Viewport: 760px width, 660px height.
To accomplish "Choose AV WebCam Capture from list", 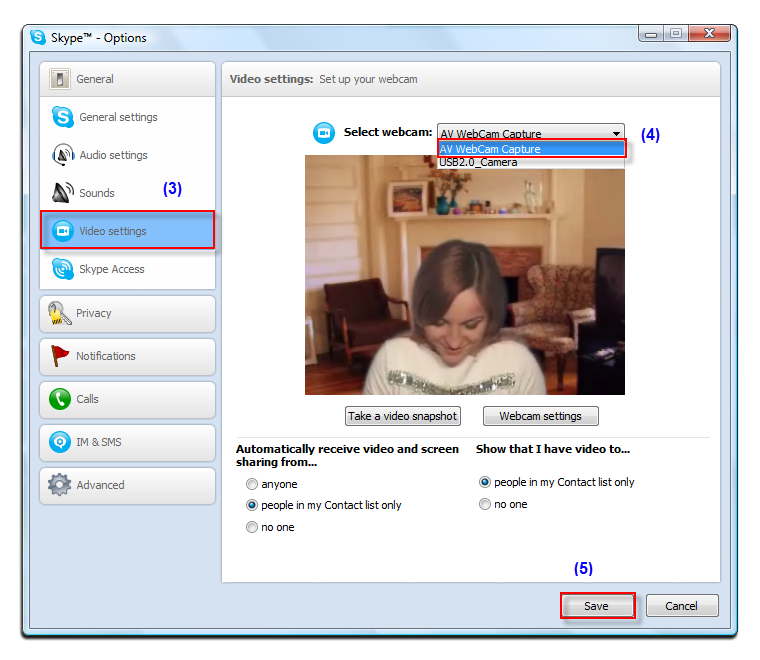I will pos(531,149).
